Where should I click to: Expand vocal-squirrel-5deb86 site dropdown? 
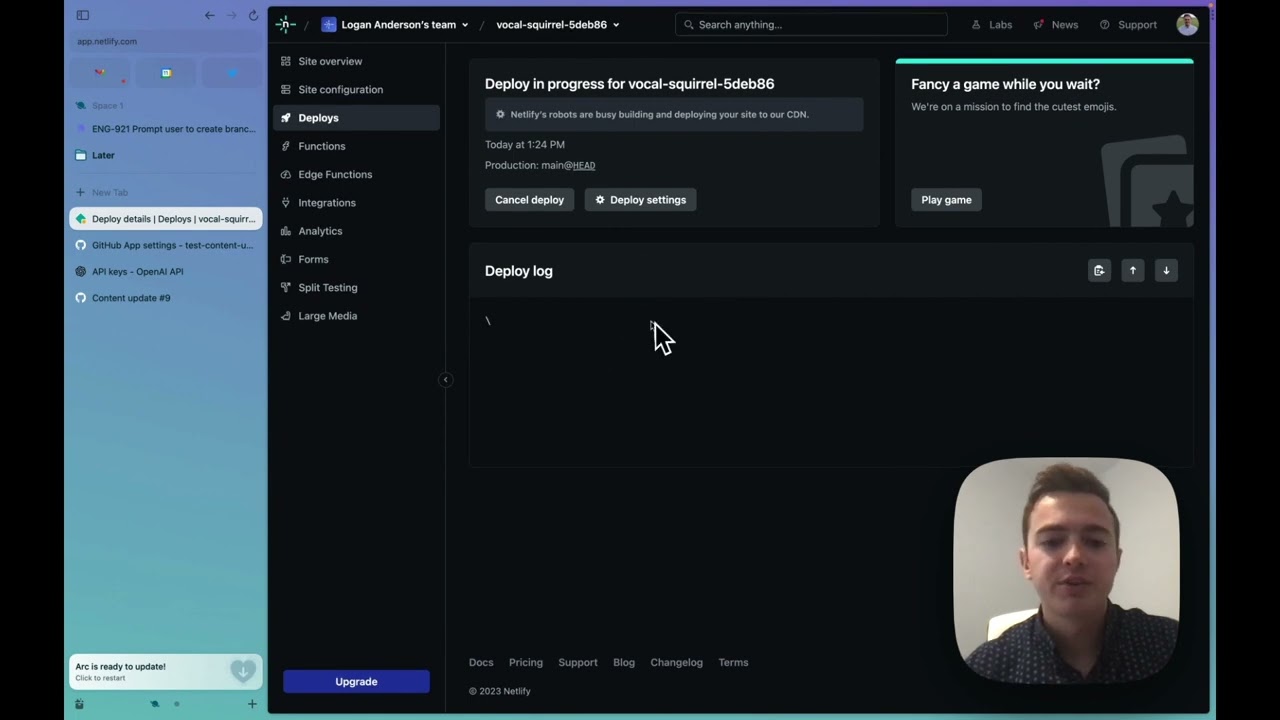coord(557,24)
